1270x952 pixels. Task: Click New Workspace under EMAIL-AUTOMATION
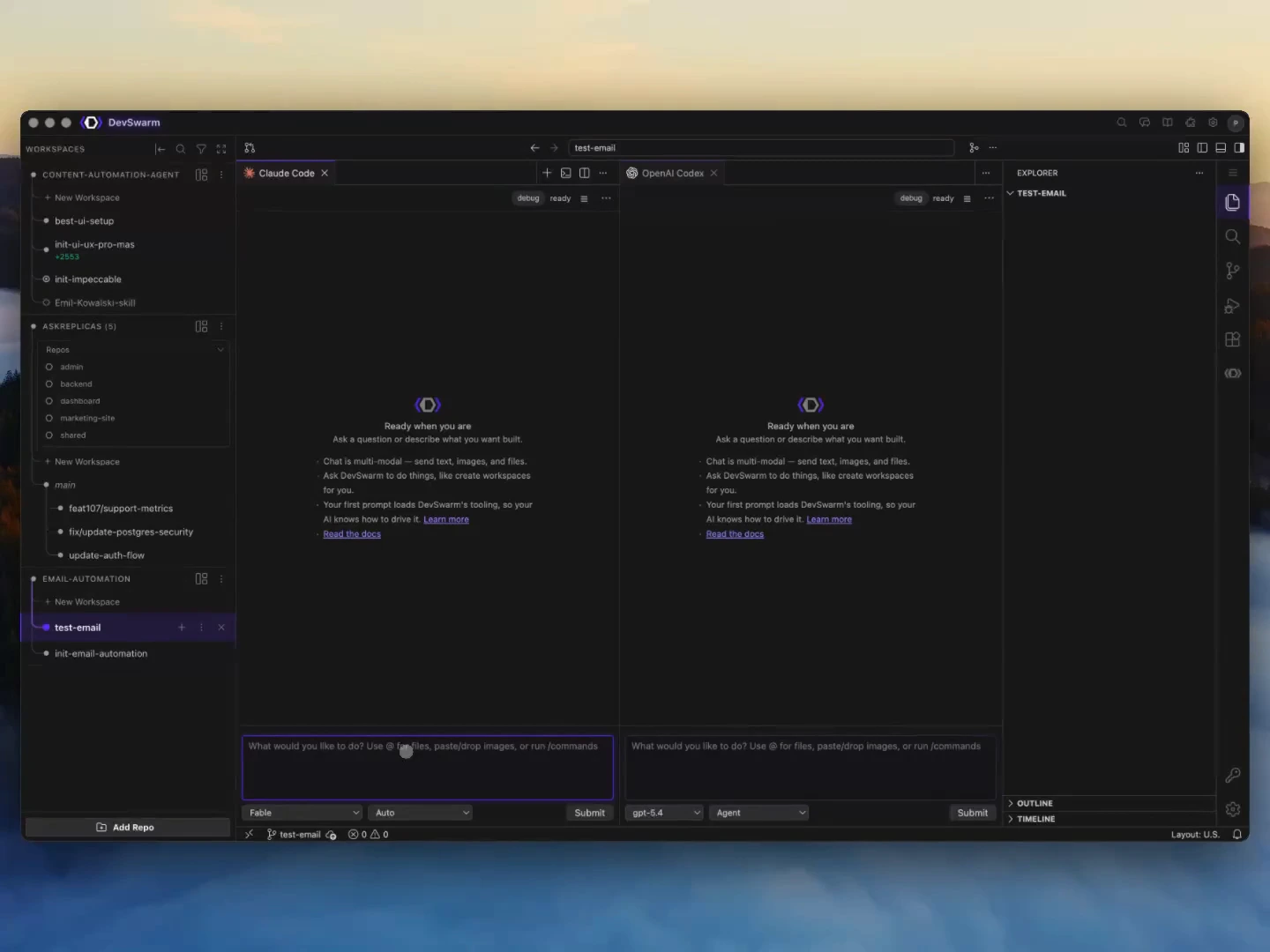(86, 602)
